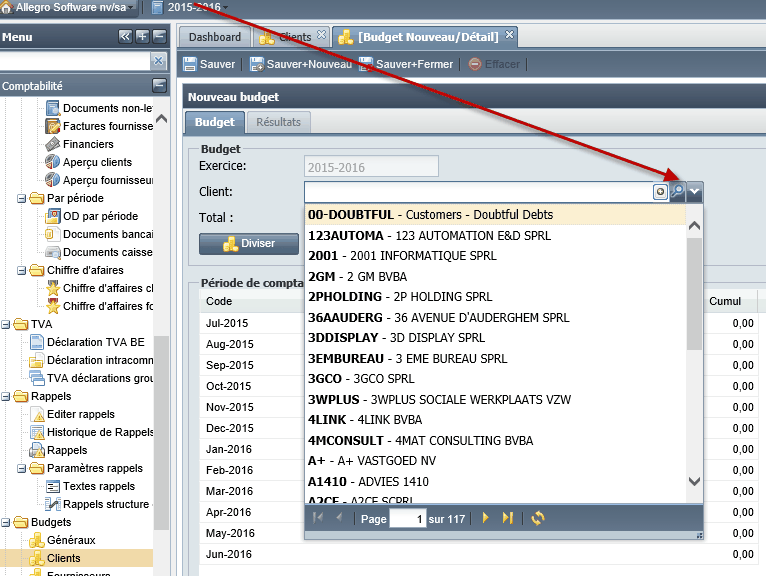The image size is (766, 576).
Task: Select 3EMBUREAU client entry
Action: click(x=495, y=359)
